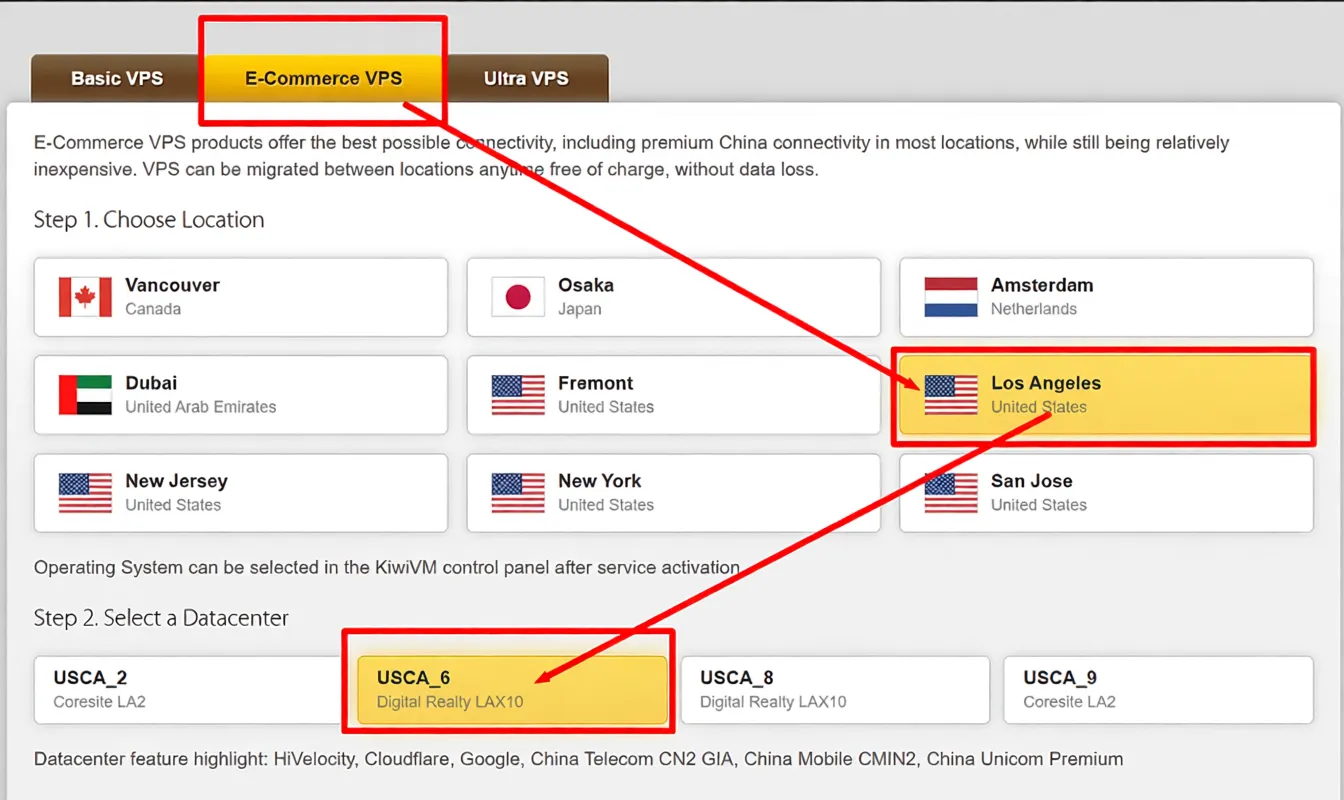Select the USCA_6 Digital Realty LAX10 datacenter

pos(512,690)
